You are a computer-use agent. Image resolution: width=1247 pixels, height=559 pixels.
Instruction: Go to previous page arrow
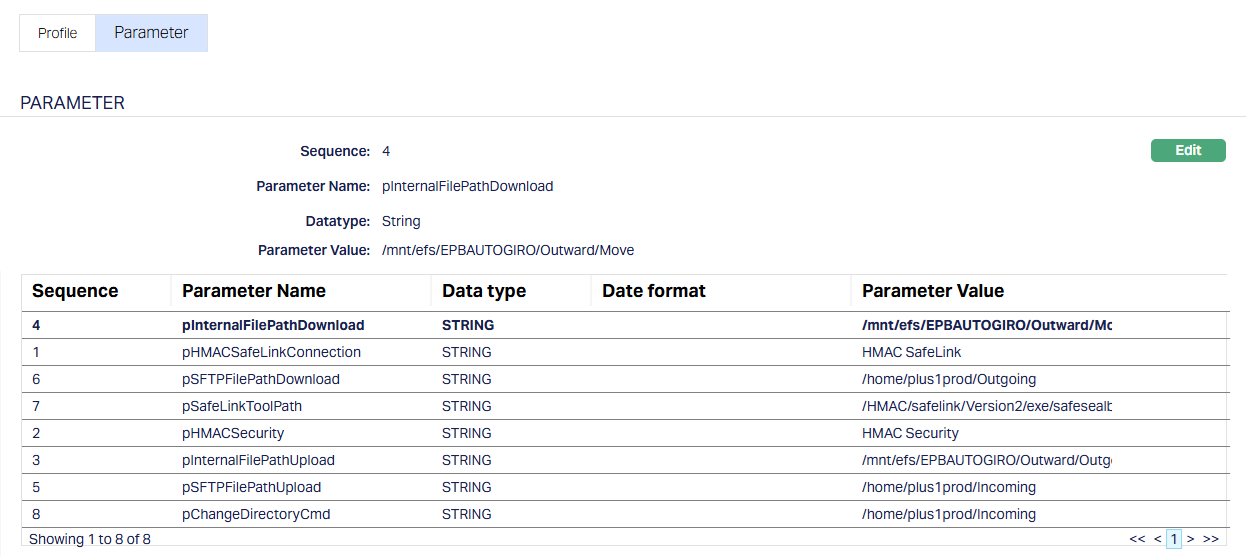1158,539
